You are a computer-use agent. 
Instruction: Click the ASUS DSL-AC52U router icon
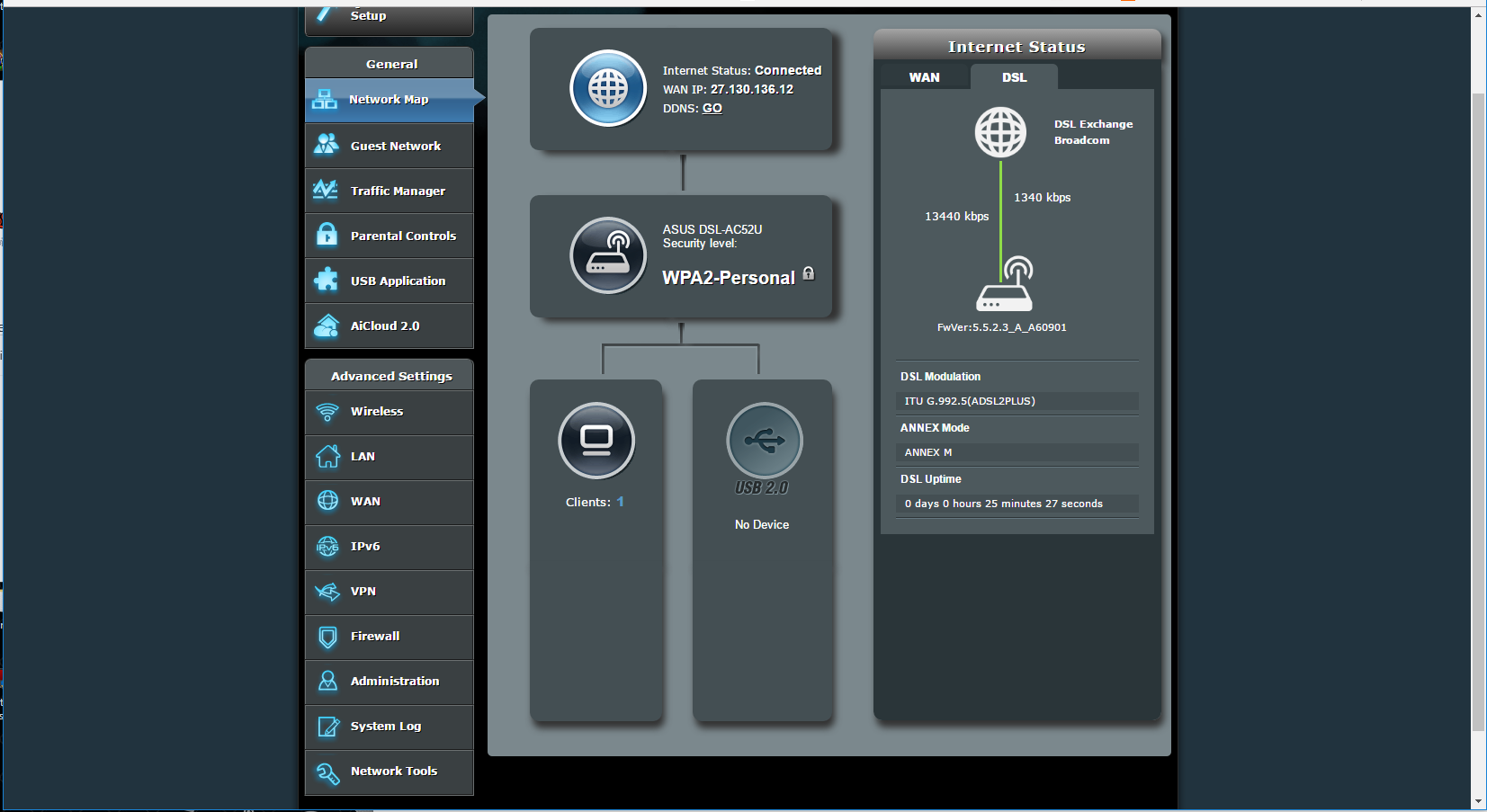(608, 255)
